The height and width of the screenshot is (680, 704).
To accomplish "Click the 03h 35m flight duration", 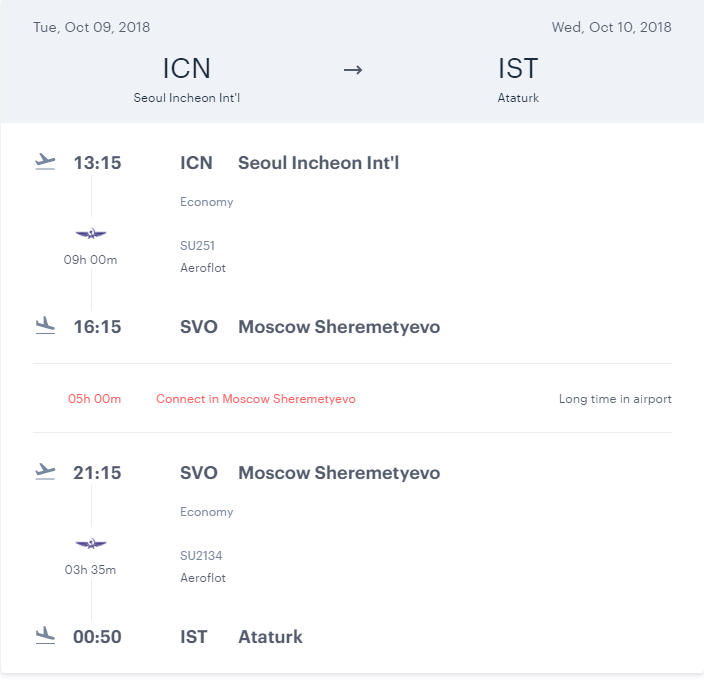I will tap(91, 570).
